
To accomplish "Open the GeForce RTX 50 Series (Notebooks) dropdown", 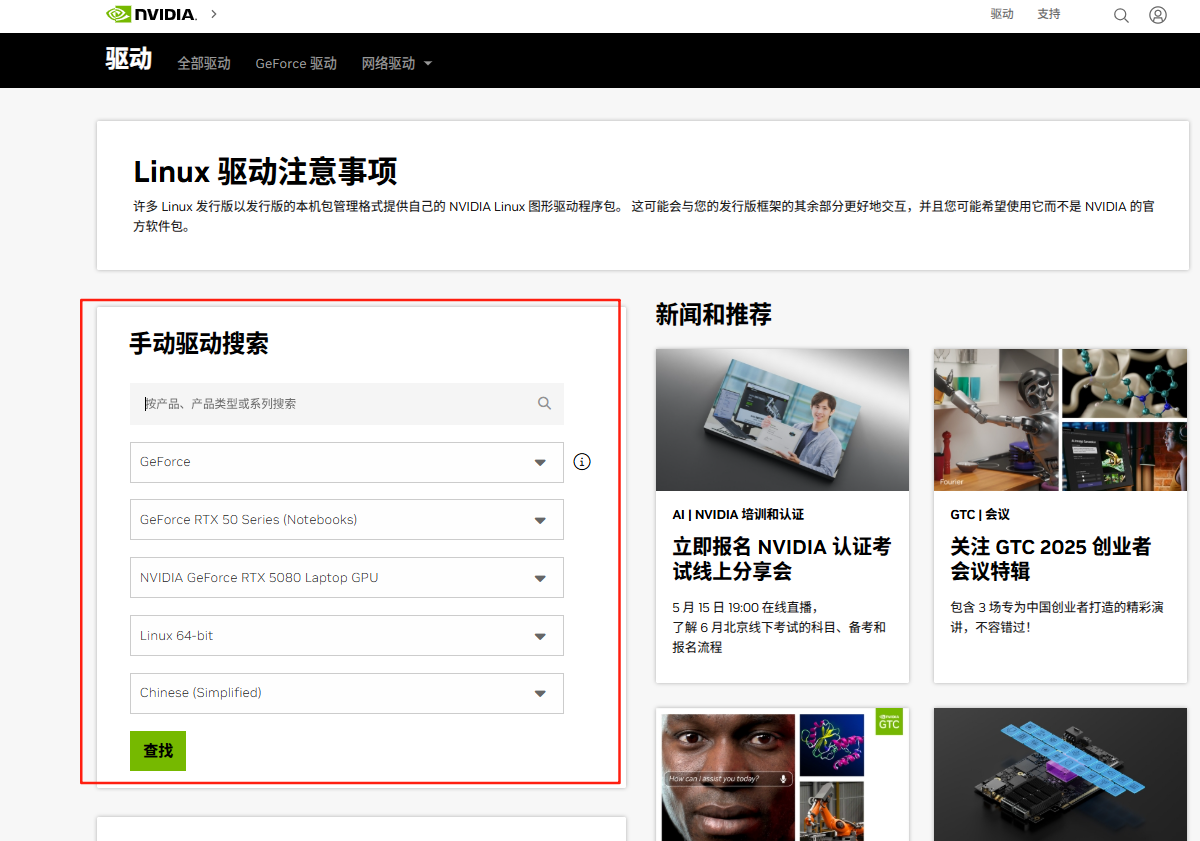I will 347,520.
